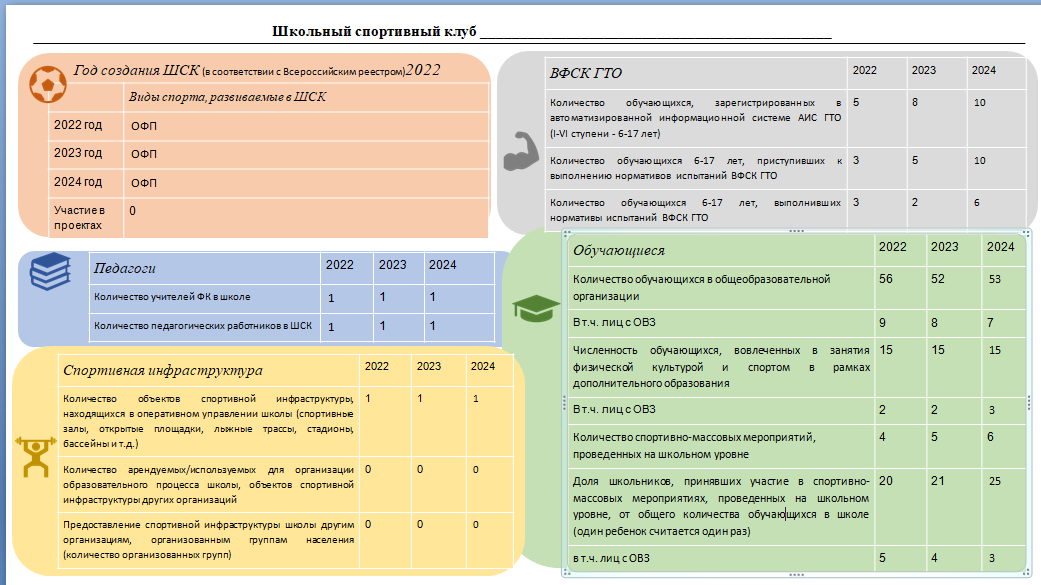
Task: Select the creation year value 2022 in italics
Action: [423, 70]
